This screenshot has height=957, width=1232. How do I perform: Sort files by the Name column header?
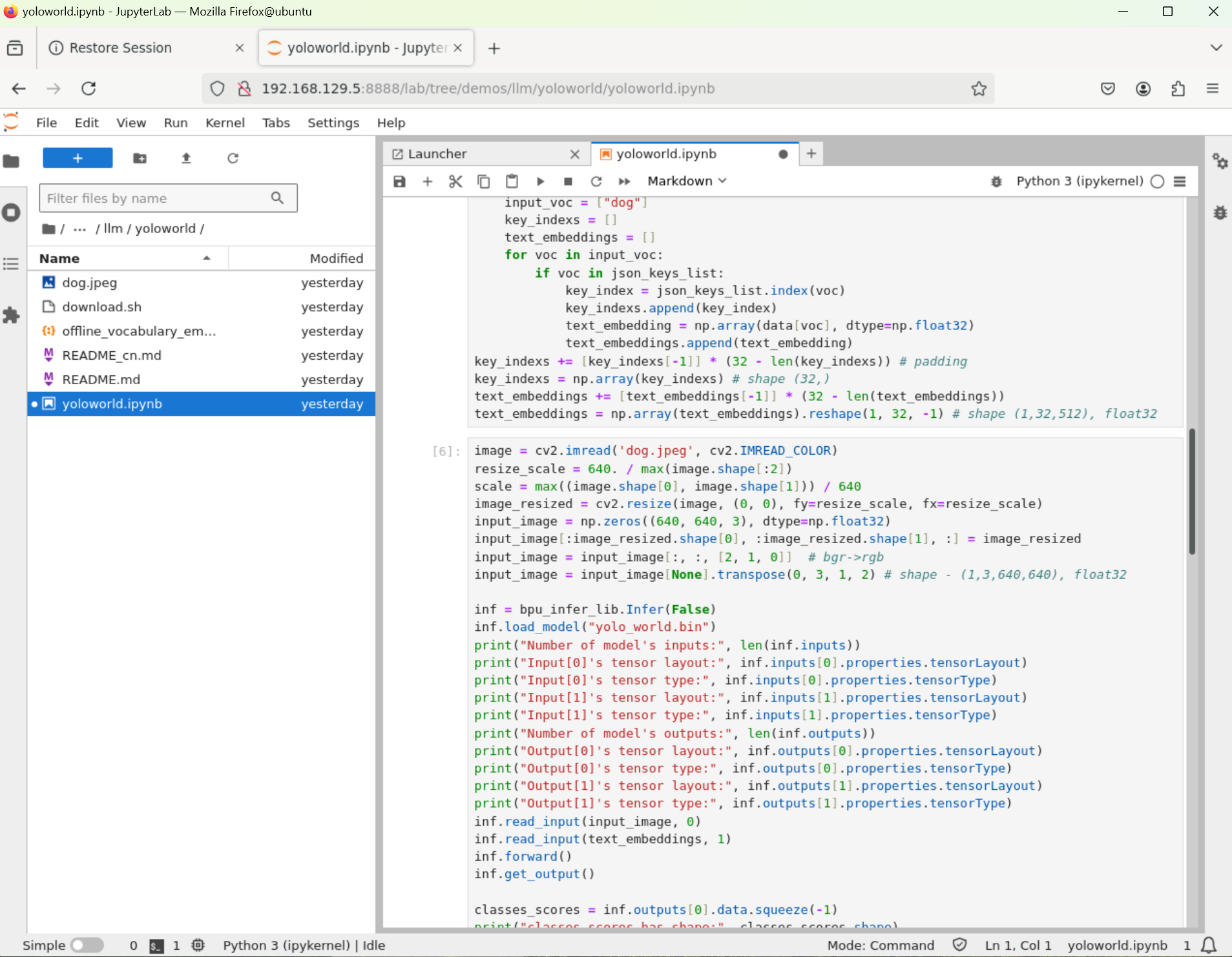pos(59,258)
